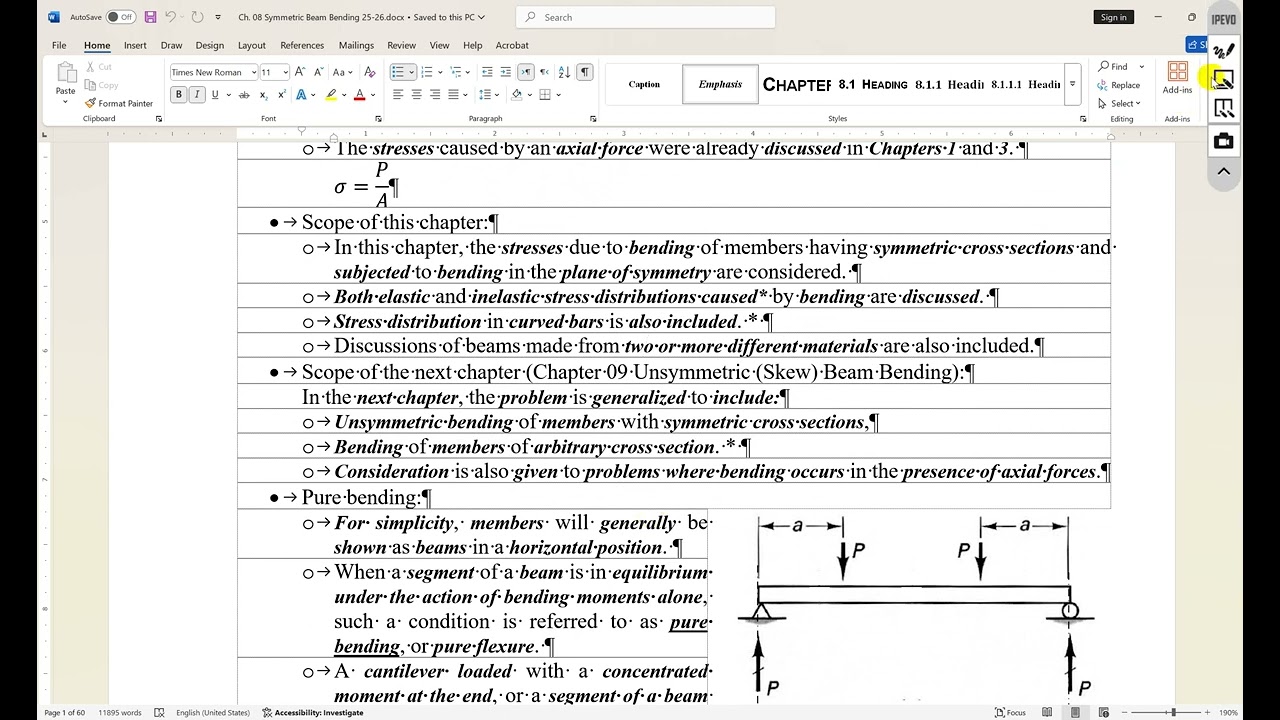
Task: Open the Add-ins gallery
Action: pyautogui.click(x=1177, y=78)
